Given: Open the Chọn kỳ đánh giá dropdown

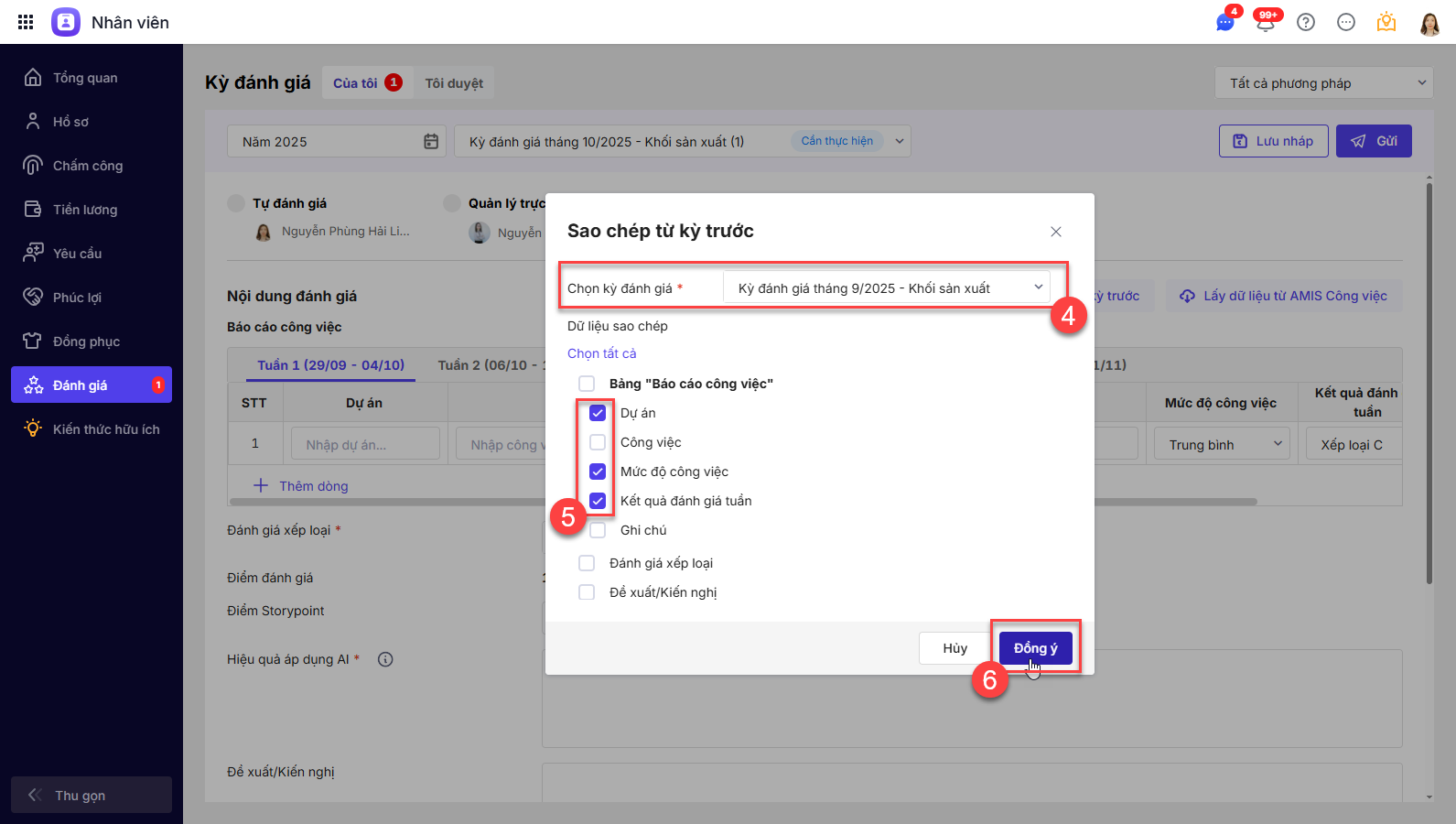Looking at the screenshot, I should click(887, 287).
